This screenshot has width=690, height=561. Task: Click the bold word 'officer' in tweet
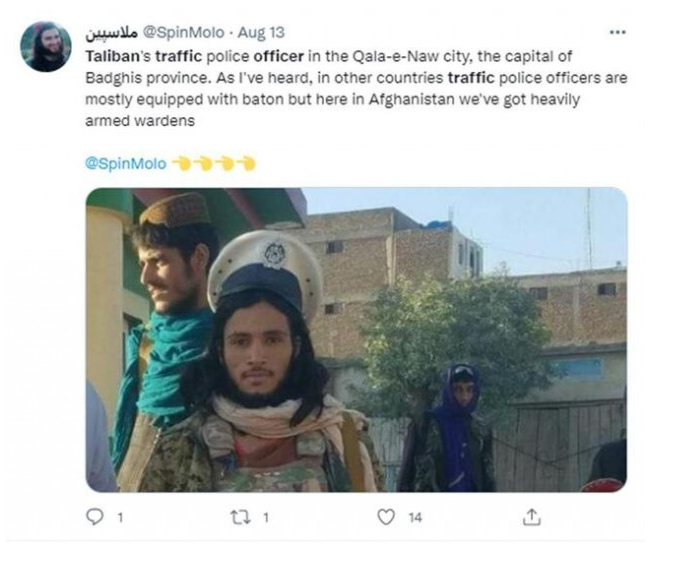[x=279, y=56]
